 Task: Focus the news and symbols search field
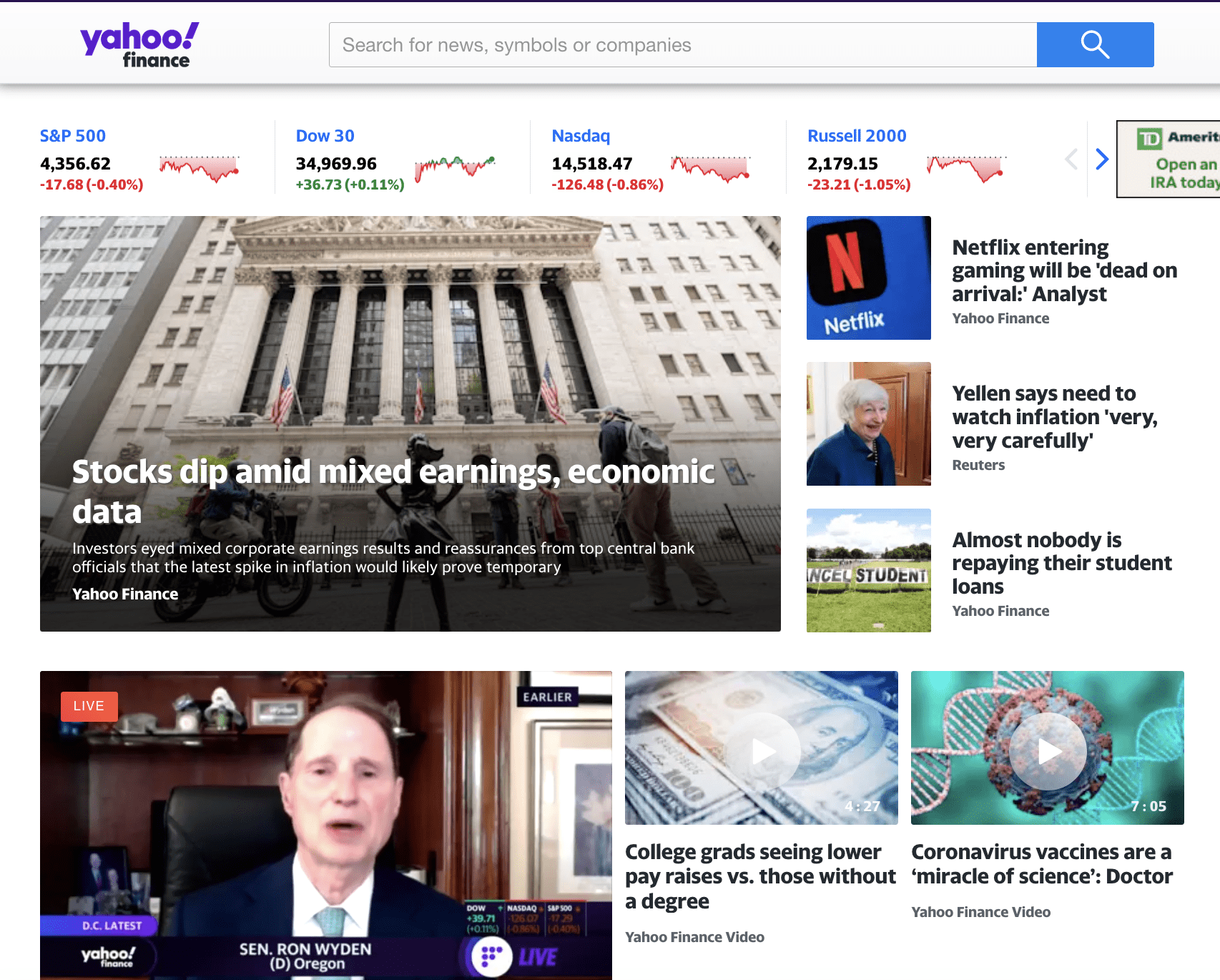(683, 45)
